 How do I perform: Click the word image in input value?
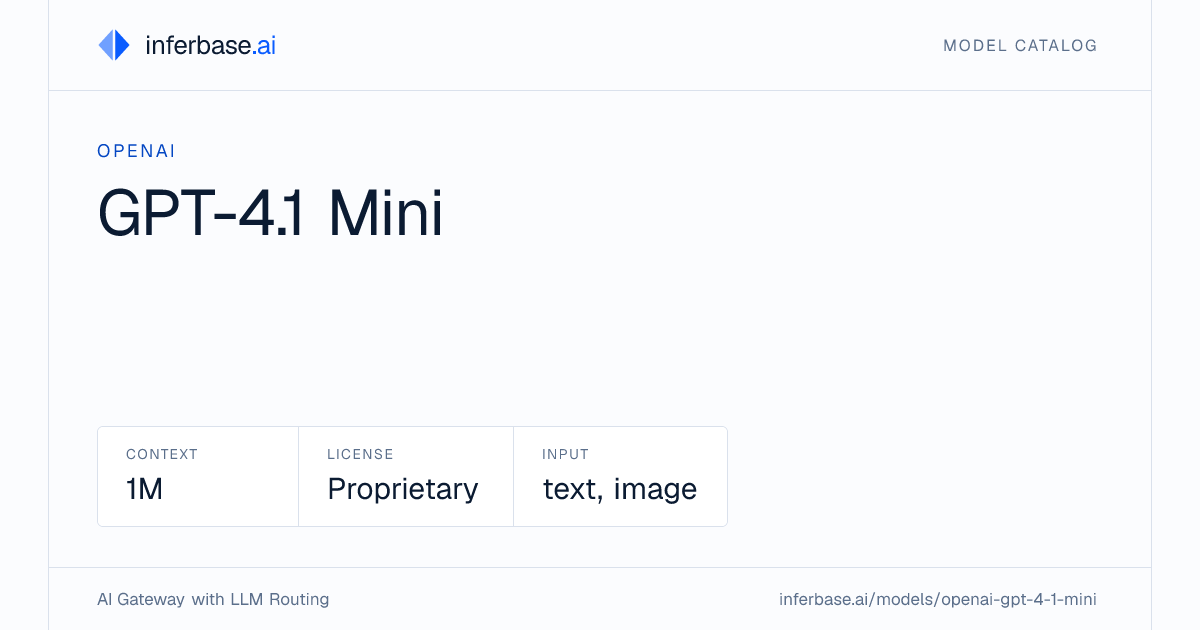pyautogui.click(x=655, y=490)
